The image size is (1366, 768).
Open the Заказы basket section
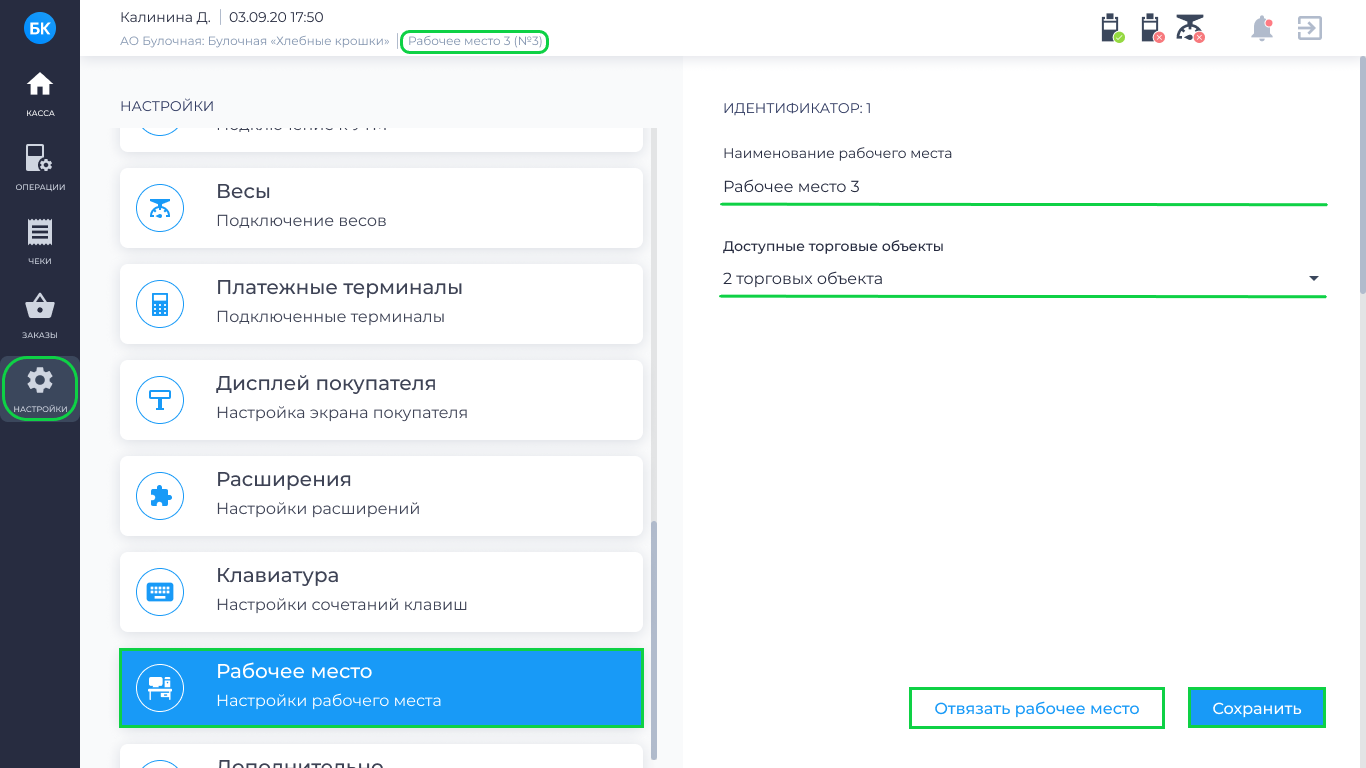40,316
